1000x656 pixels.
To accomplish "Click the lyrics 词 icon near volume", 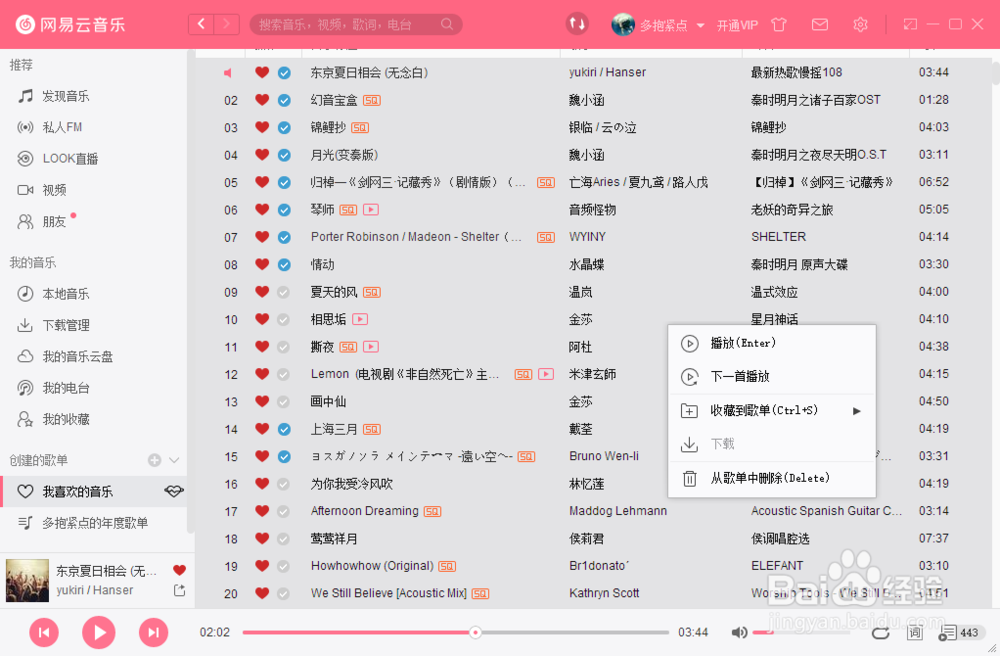I will tap(914, 632).
